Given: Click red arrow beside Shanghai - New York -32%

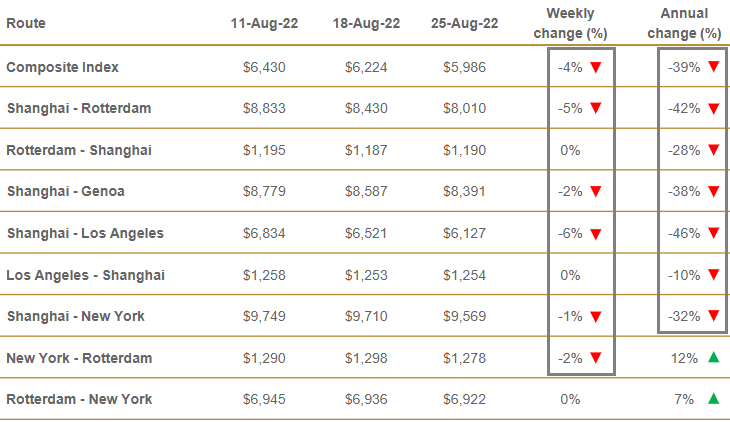Looking at the screenshot, I should [713, 316].
